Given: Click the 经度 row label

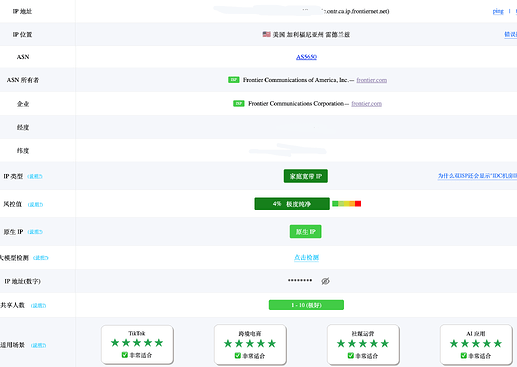Looking at the screenshot, I should [23, 127].
